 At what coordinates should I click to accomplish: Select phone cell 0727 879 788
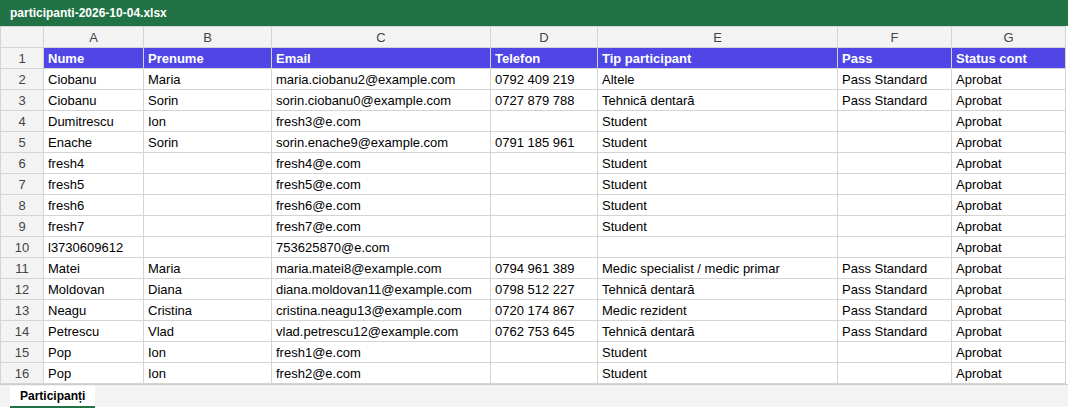click(544, 101)
